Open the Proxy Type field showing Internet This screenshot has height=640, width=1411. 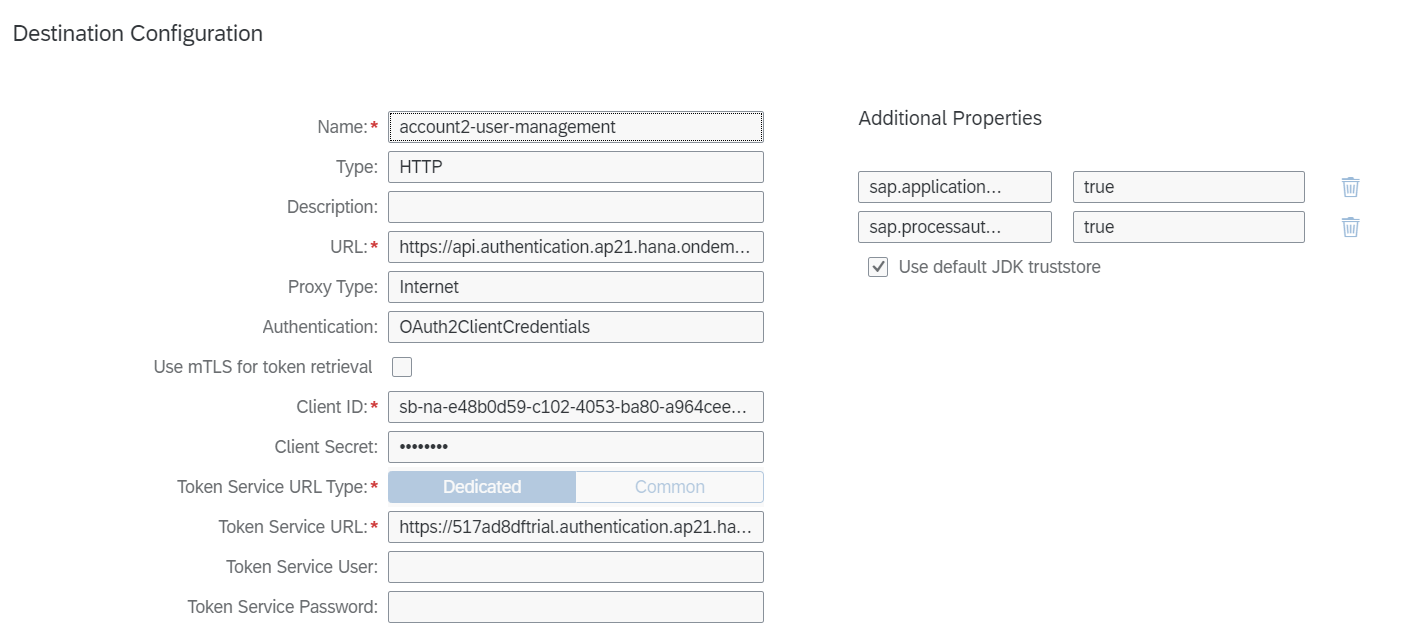(575, 287)
